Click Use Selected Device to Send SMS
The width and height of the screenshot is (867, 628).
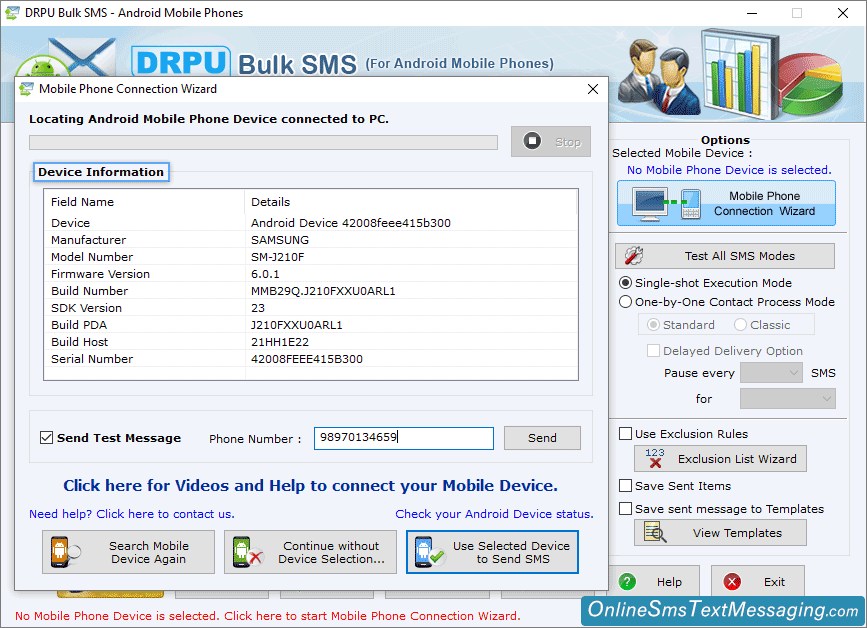492,552
